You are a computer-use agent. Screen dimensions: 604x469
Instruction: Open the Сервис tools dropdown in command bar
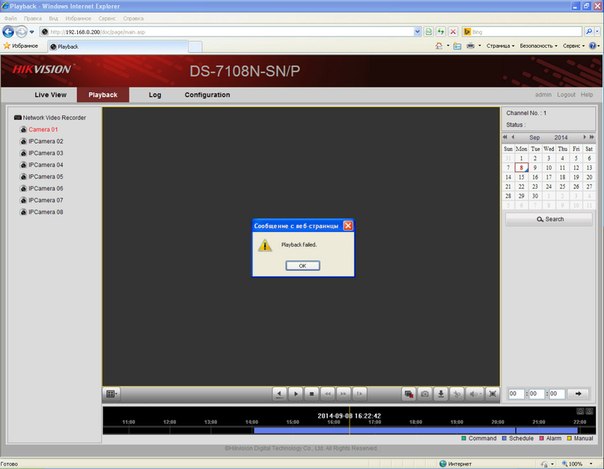[x=574, y=46]
